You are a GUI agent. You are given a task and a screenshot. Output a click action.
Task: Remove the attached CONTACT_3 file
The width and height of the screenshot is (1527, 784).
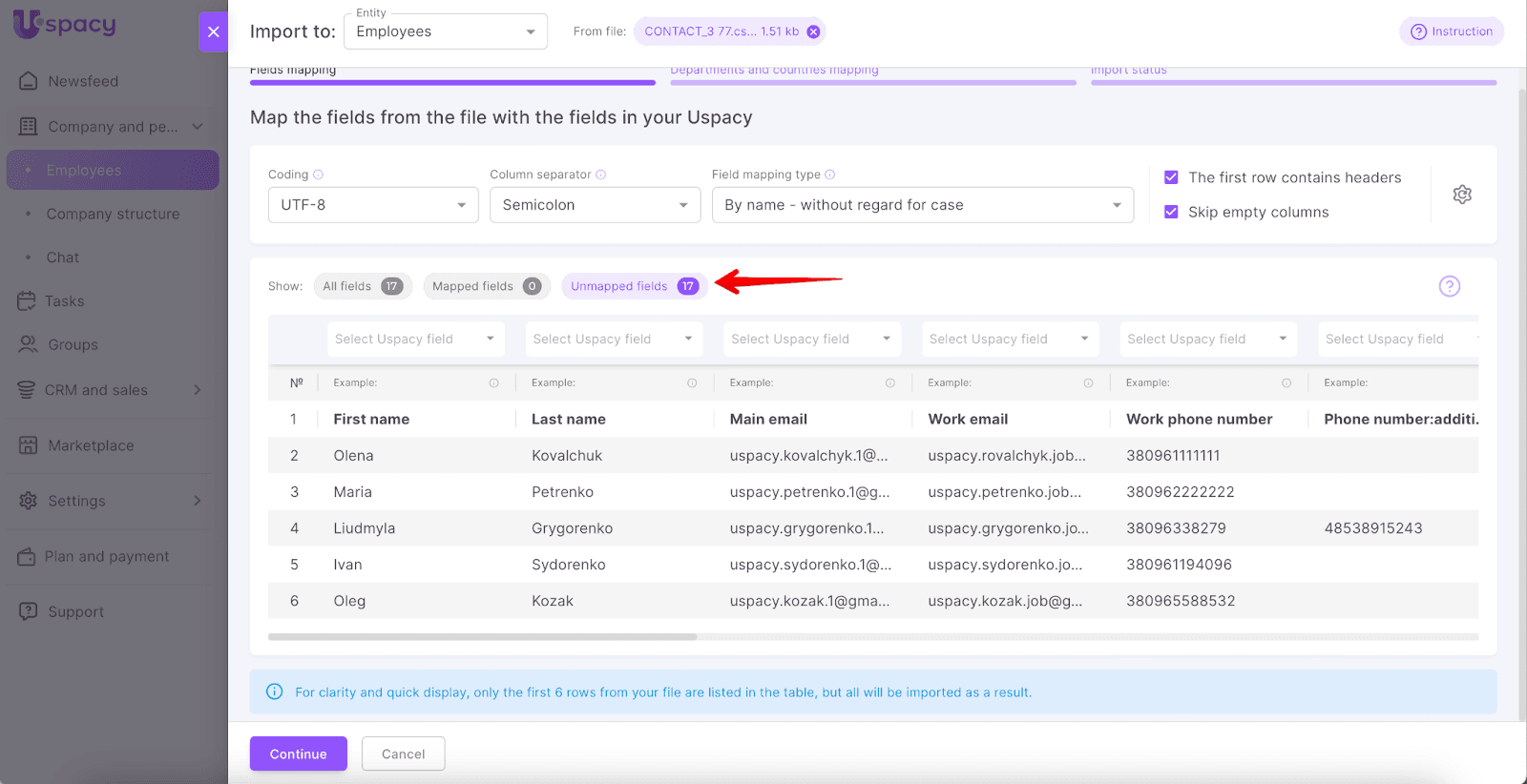coord(813,31)
